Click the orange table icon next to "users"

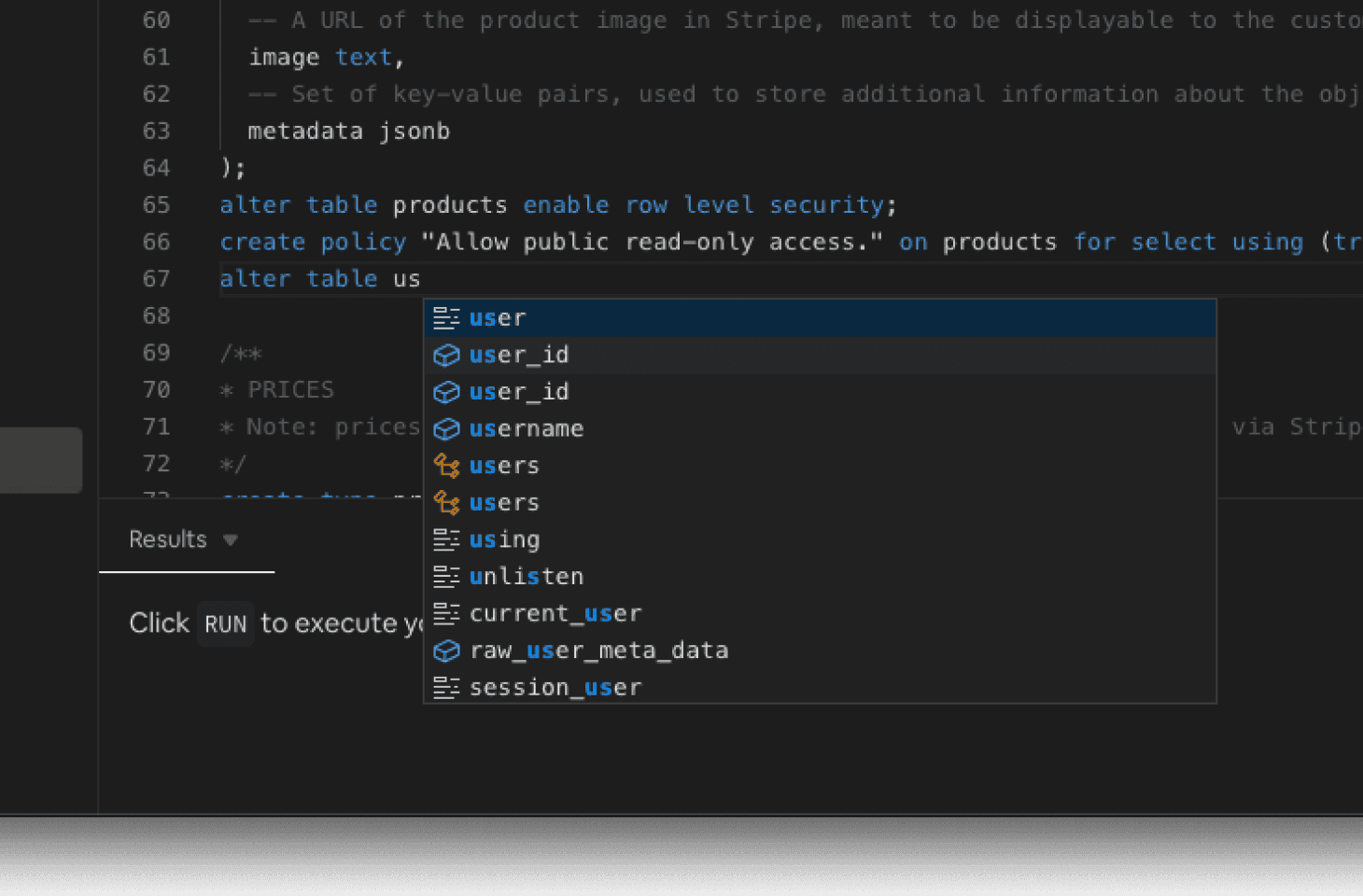pyautogui.click(x=447, y=465)
